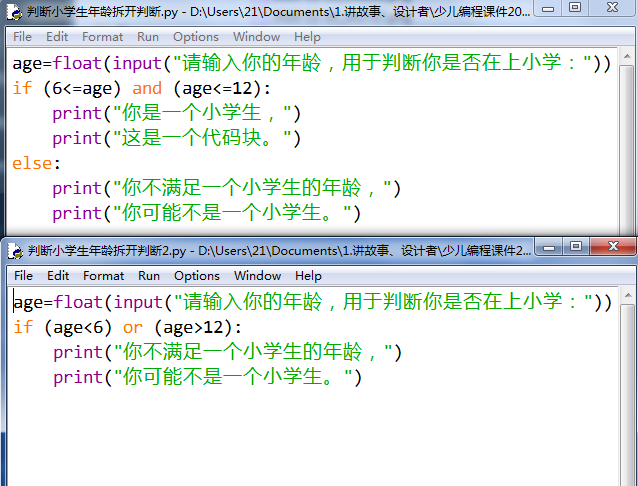Click the 'or' keyword in bottom editor
Screen dimensions: 638x486
pyautogui.click(x=133, y=327)
